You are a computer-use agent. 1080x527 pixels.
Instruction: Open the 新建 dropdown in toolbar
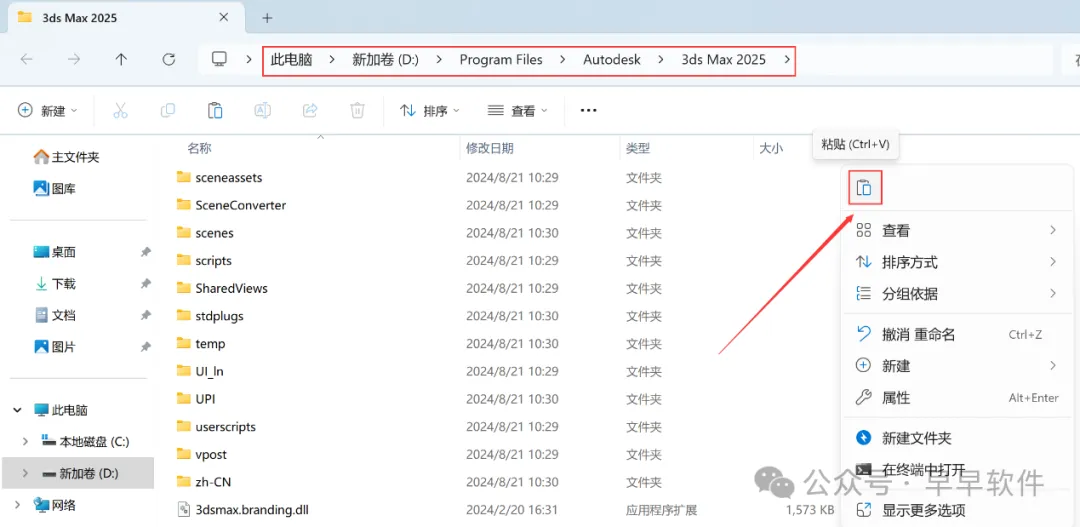[x=48, y=110]
